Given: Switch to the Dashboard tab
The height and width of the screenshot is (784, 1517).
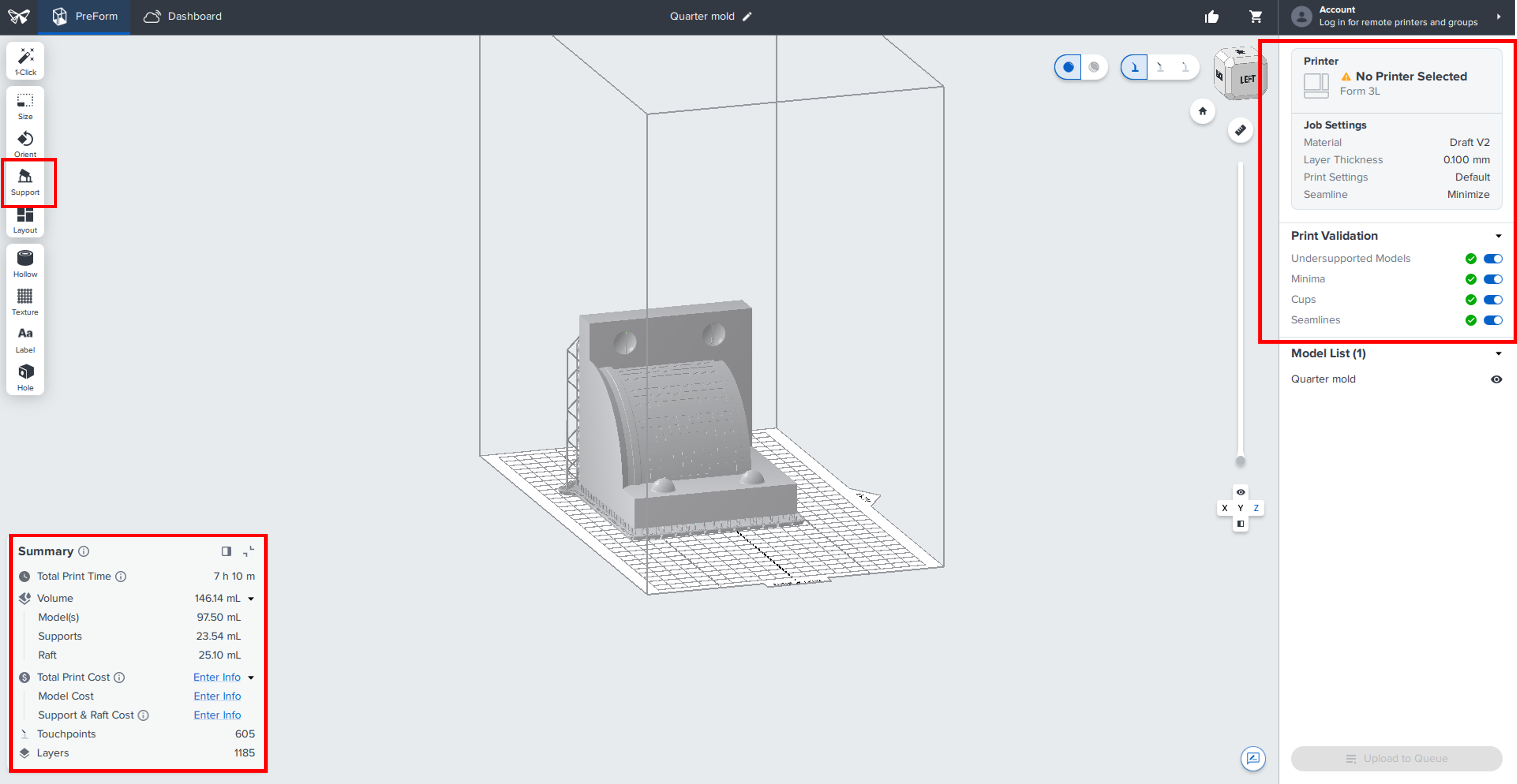Looking at the screenshot, I should tap(183, 17).
